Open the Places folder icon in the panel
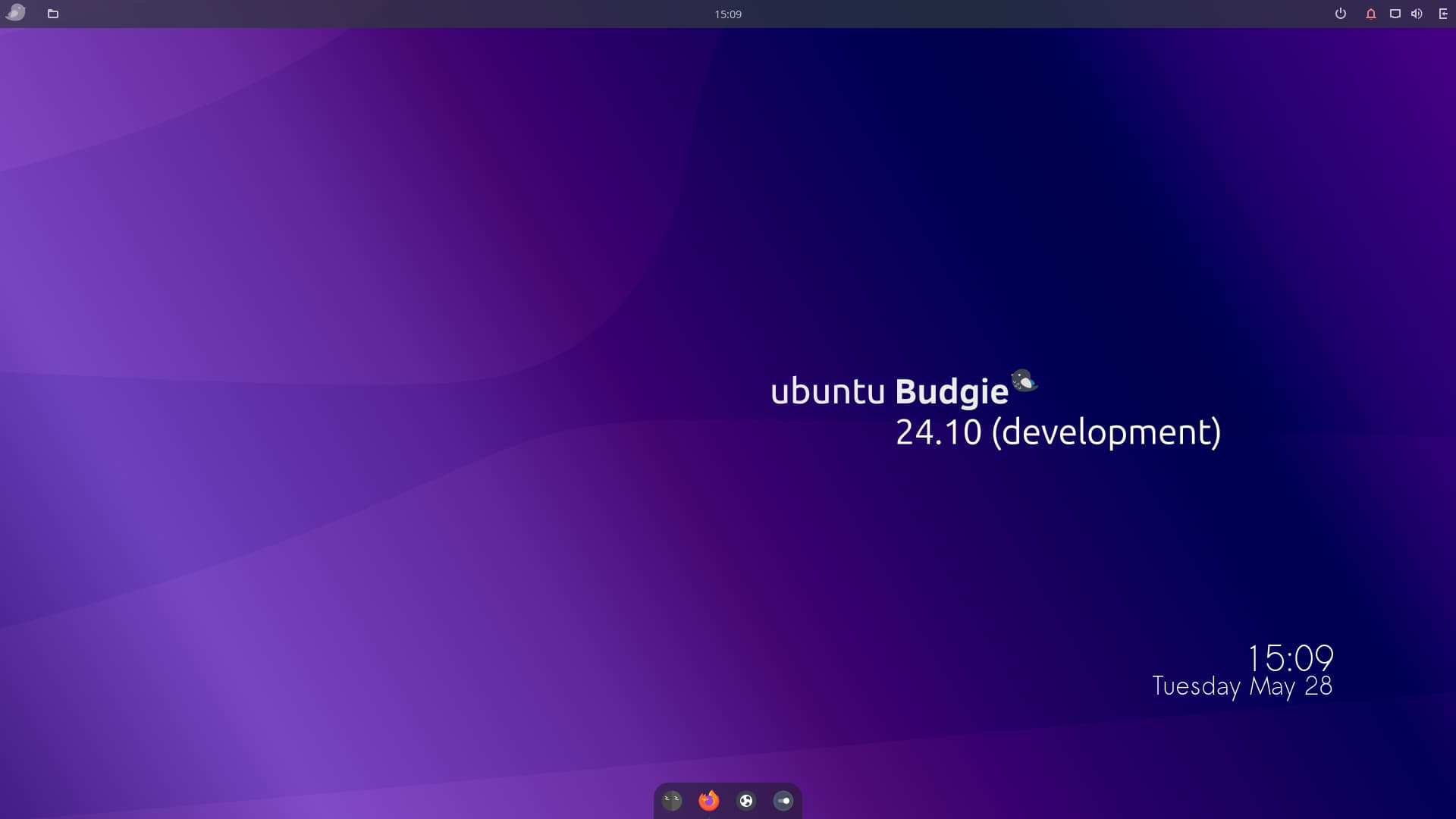The height and width of the screenshot is (819, 1456). 53,14
